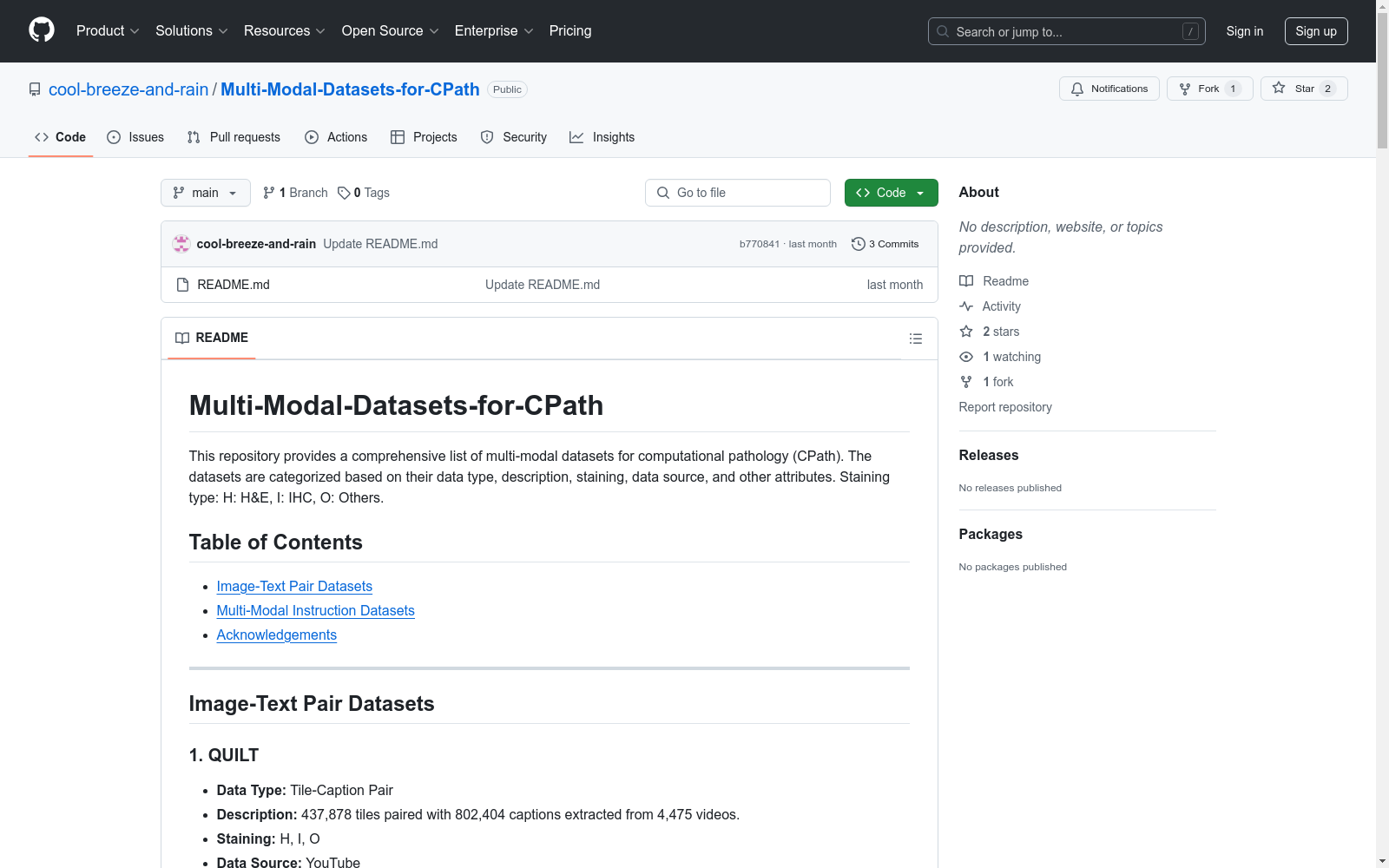This screenshot has height=868, width=1389.
Task: Click the clock history icon beside 3 Commits
Action: coord(859,244)
